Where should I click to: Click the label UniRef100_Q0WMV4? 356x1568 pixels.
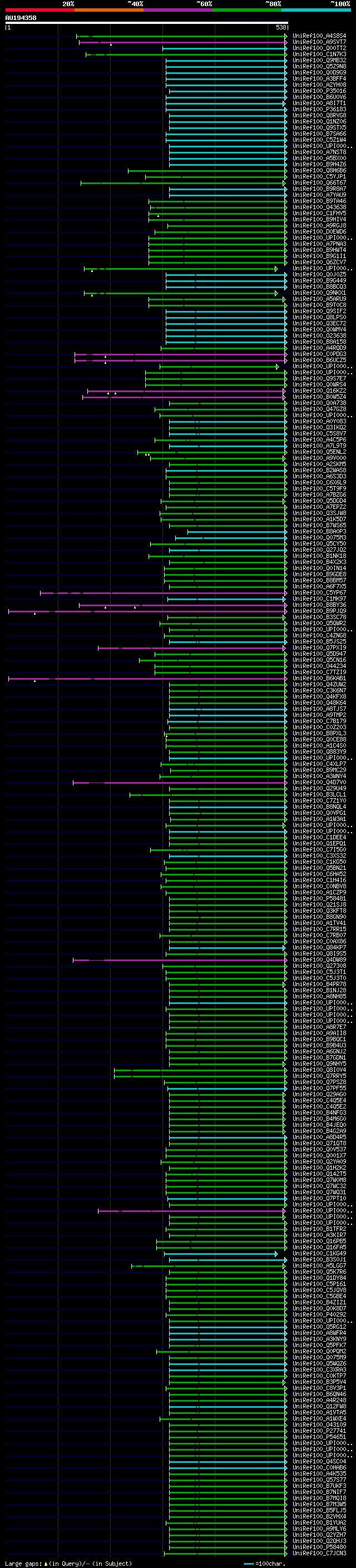pyautogui.click(x=319, y=330)
